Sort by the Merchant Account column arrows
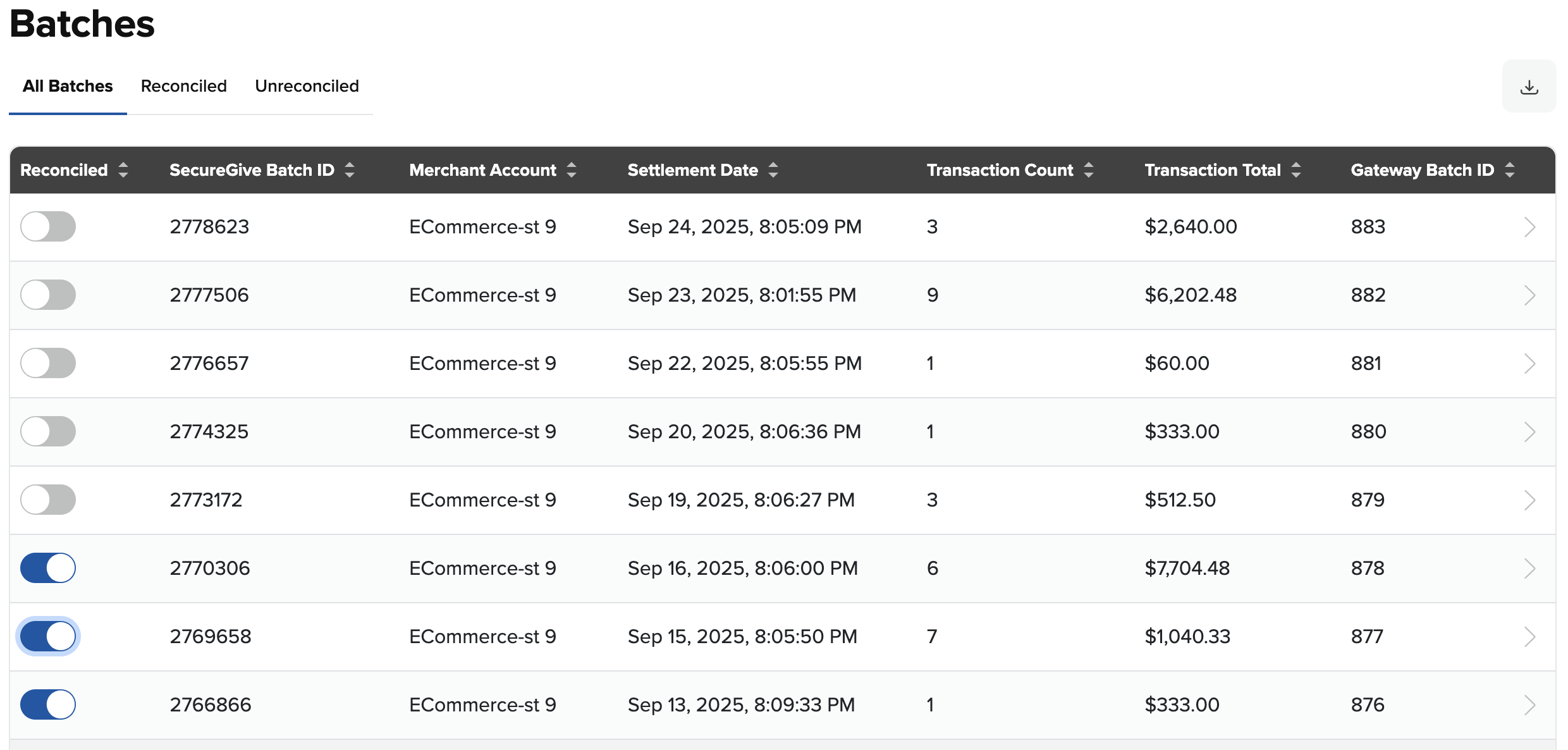Image resolution: width=1568 pixels, height=750 pixels. pyautogui.click(x=572, y=169)
